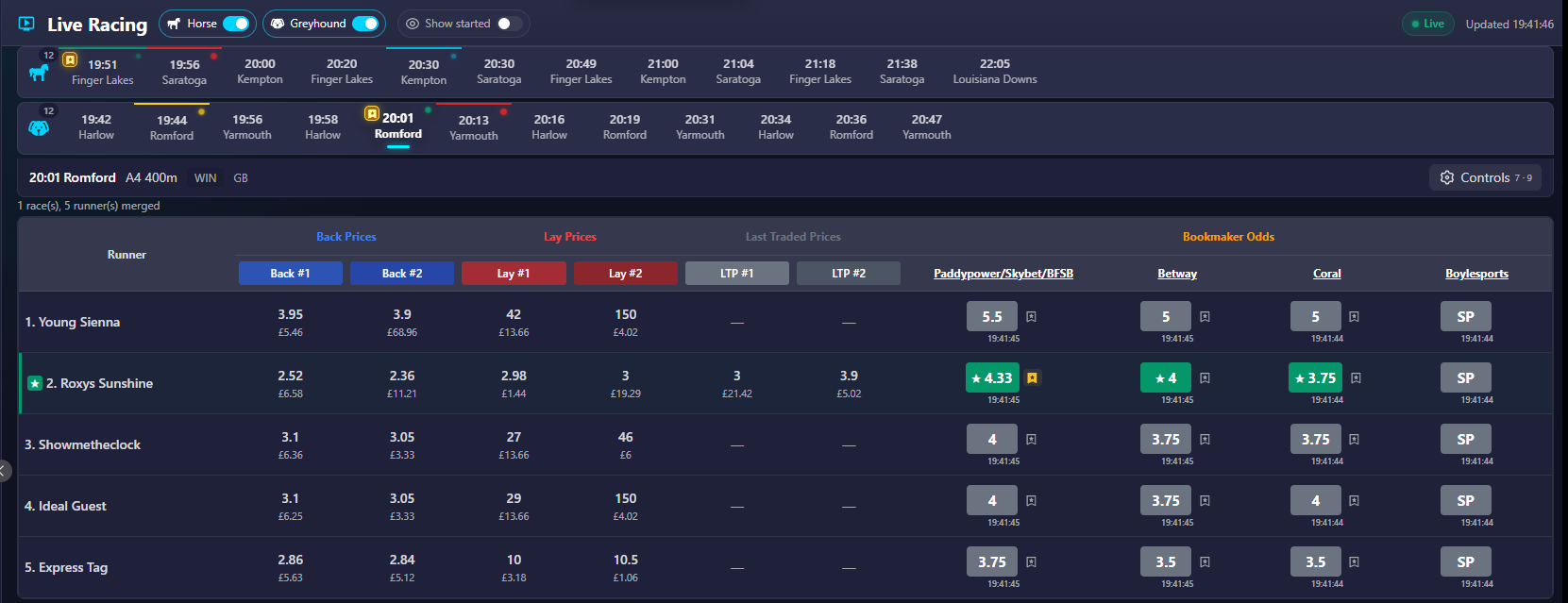The height and width of the screenshot is (603, 1568).
Task: Open the 19:56 Saratoga race tab
Action: pyautogui.click(x=184, y=72)
